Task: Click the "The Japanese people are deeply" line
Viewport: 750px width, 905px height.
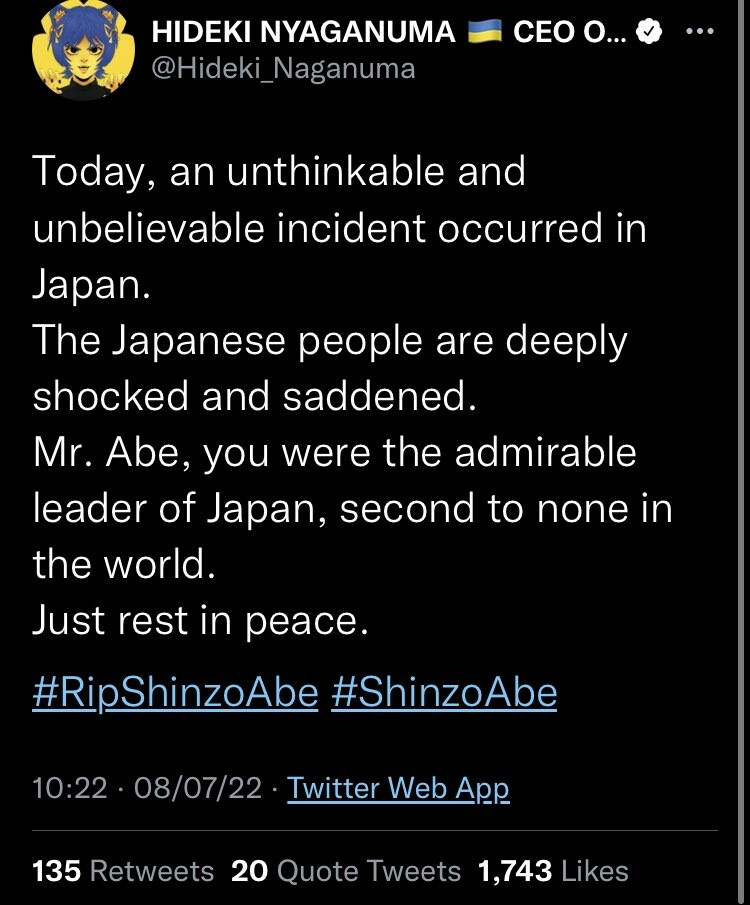Action: [x=330, y=341]
